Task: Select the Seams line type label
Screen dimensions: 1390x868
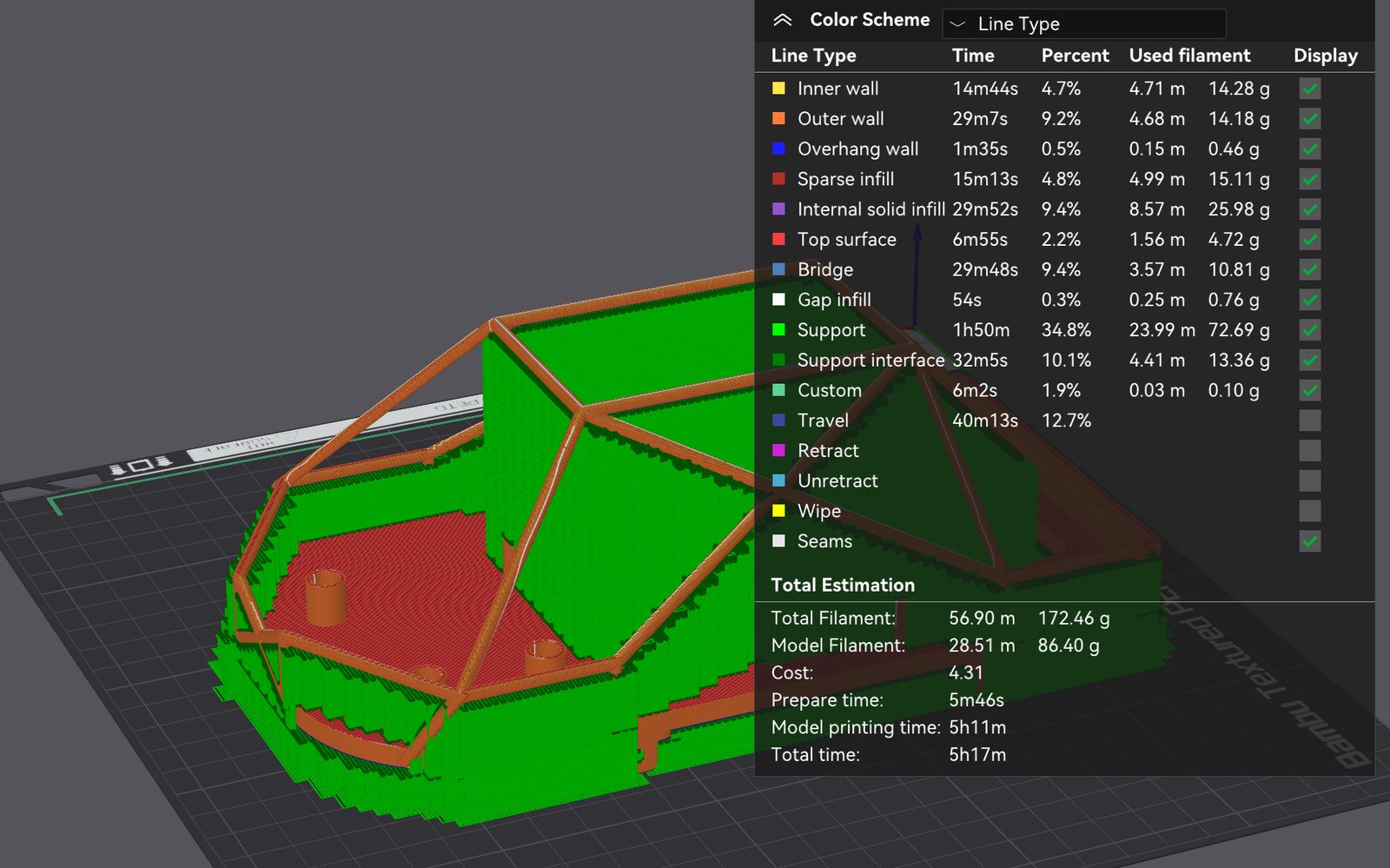Action: [x=824, y=541]
